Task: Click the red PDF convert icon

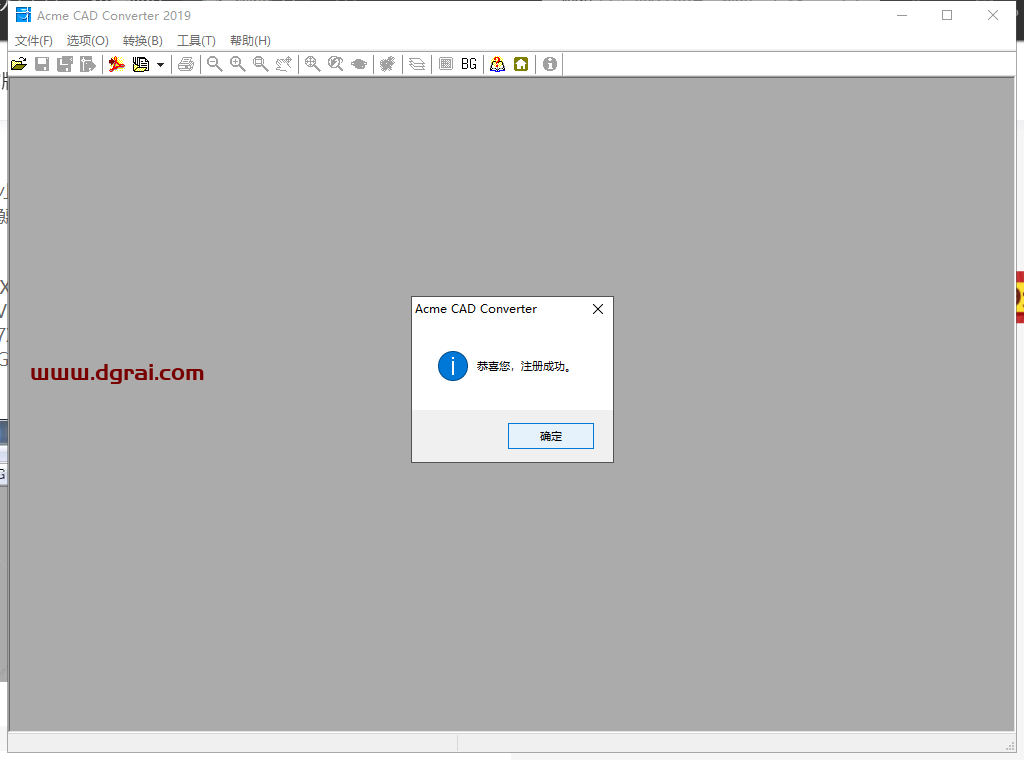Action: pyautogui.click(x=117, y=64)
